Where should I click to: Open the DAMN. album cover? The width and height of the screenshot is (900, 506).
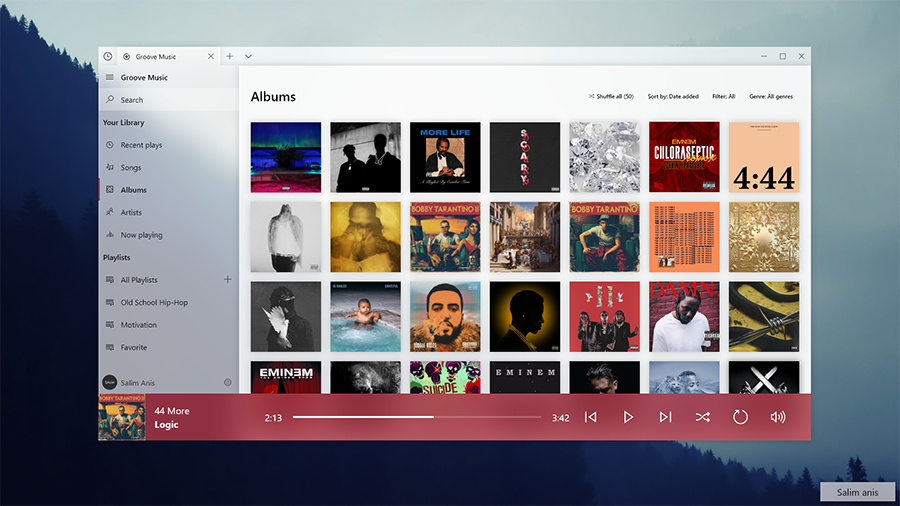click(684, 316)
